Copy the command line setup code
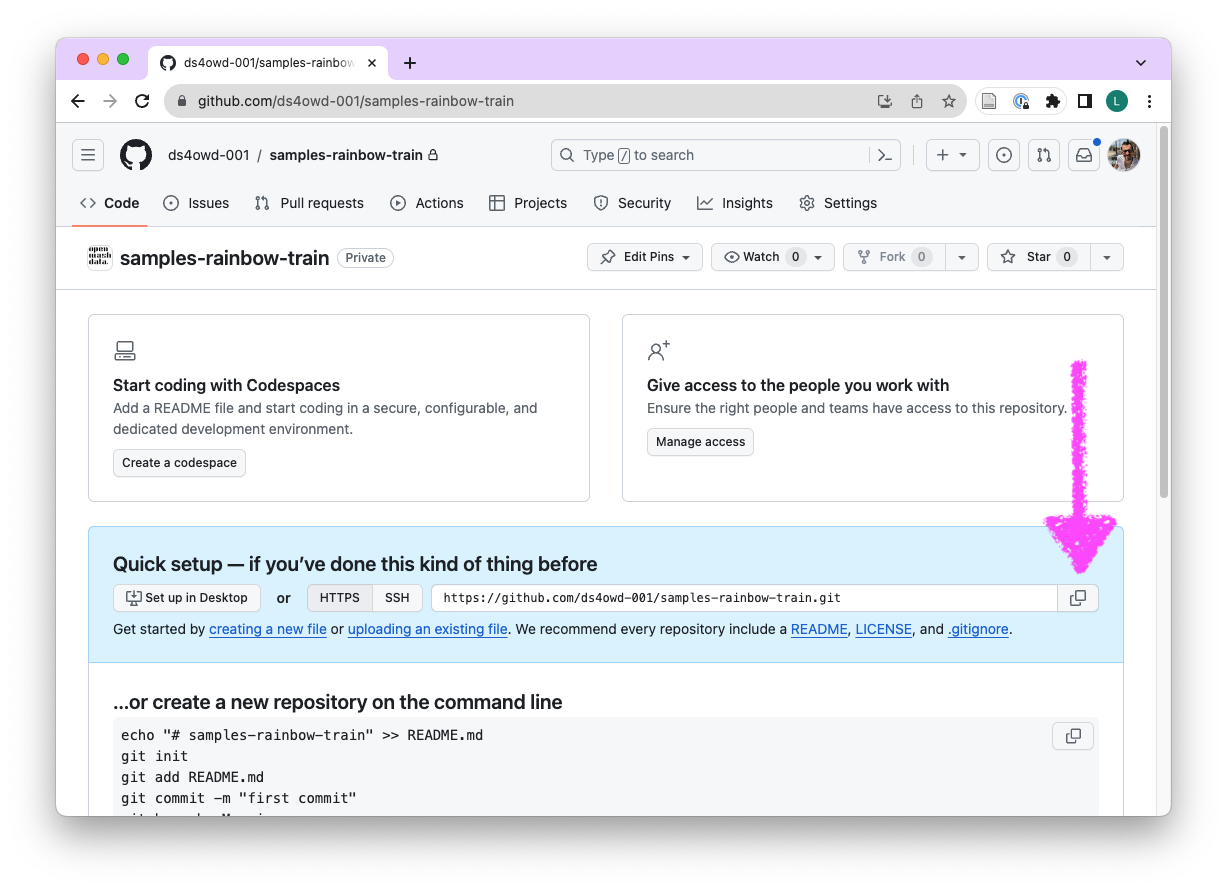The width and height of the screenshot is (1227, 890). click(1072, 736)
